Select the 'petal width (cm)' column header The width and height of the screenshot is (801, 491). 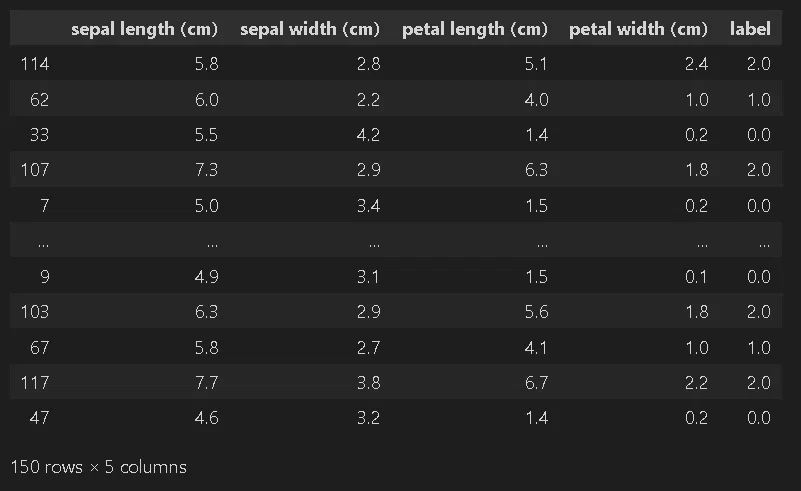638,29
